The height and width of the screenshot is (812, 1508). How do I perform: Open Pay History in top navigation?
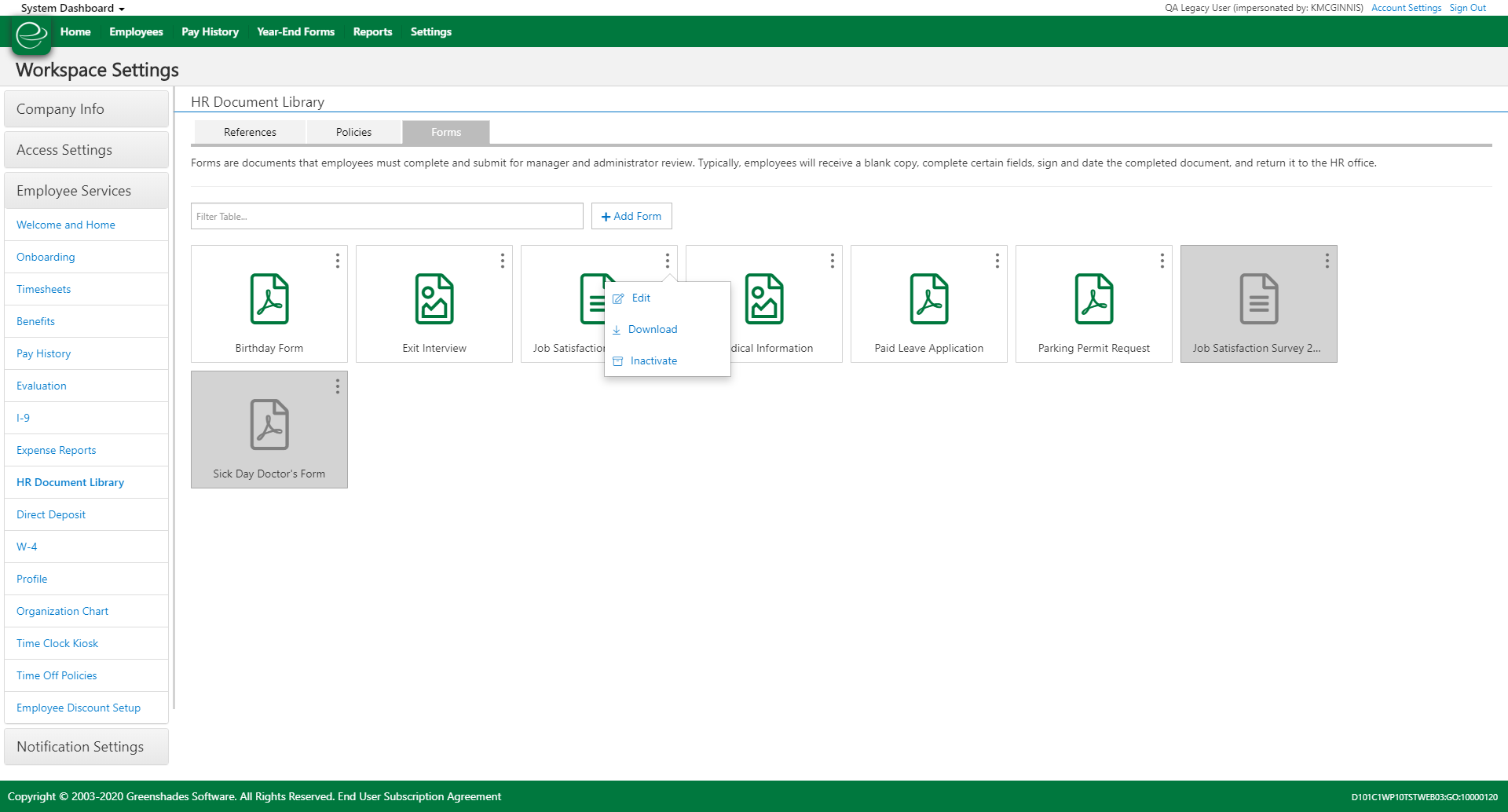point(210,32)
